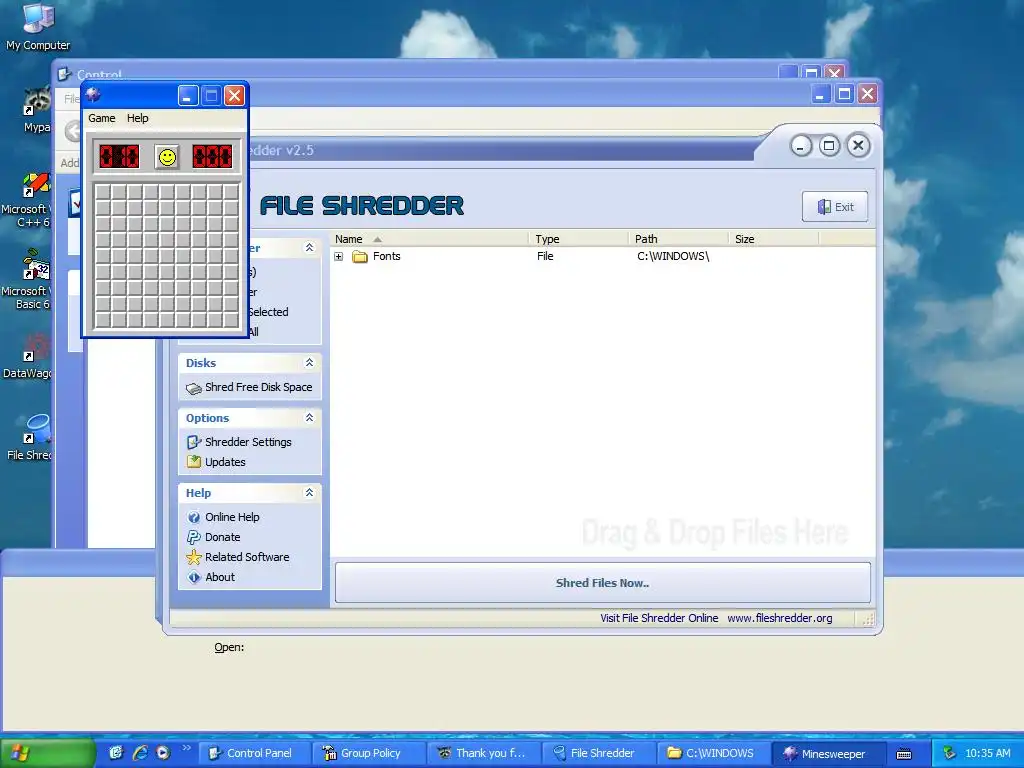Collapse the Disks panel chevron

310,362
